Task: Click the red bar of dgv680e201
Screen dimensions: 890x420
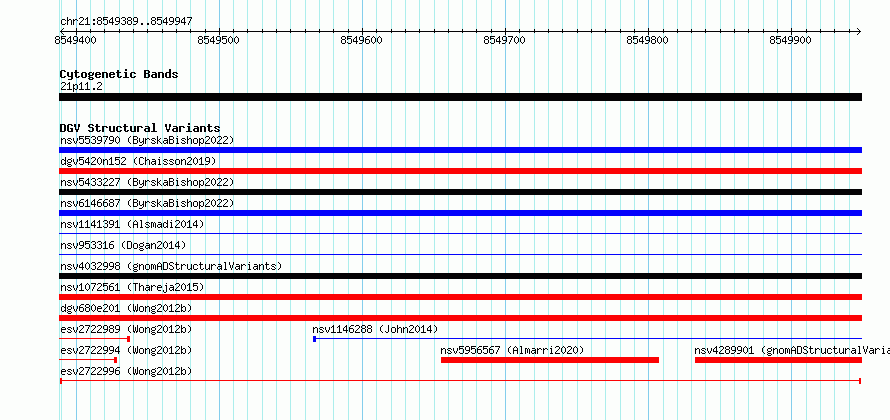Action: click(460, 318)
